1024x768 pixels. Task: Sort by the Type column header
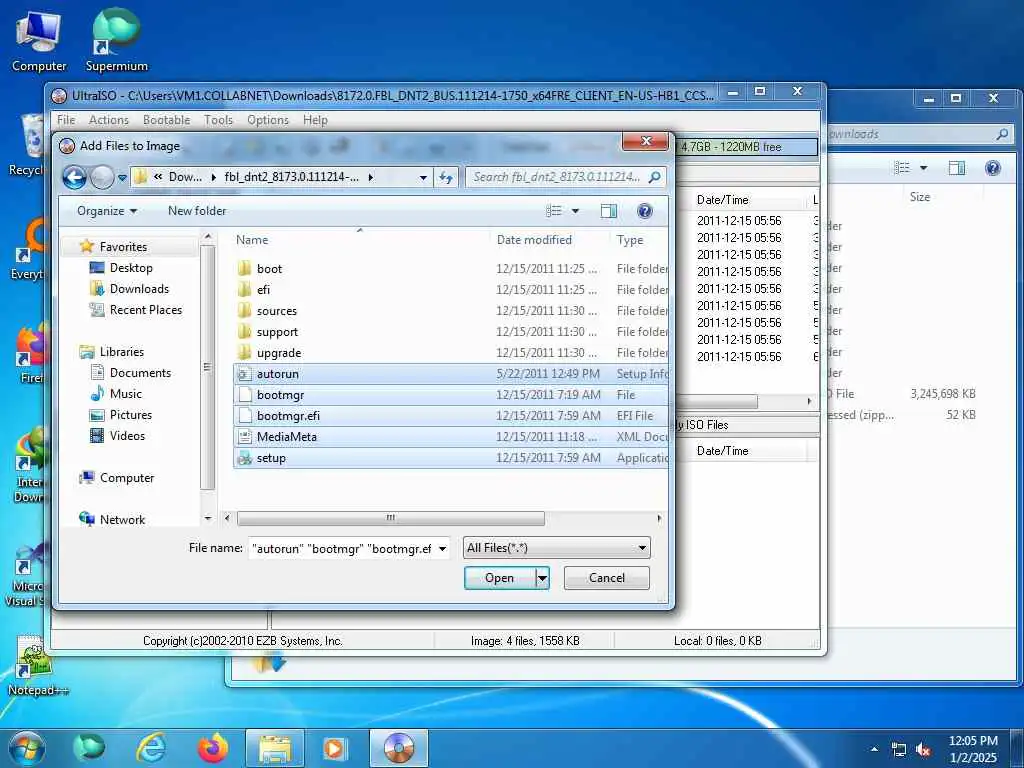(639, 240)
